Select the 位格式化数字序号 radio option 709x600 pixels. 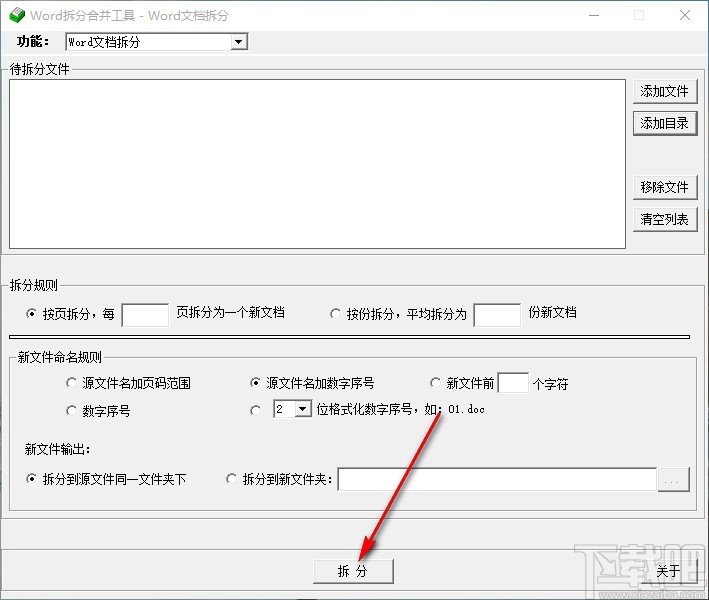tap(255, 411)
